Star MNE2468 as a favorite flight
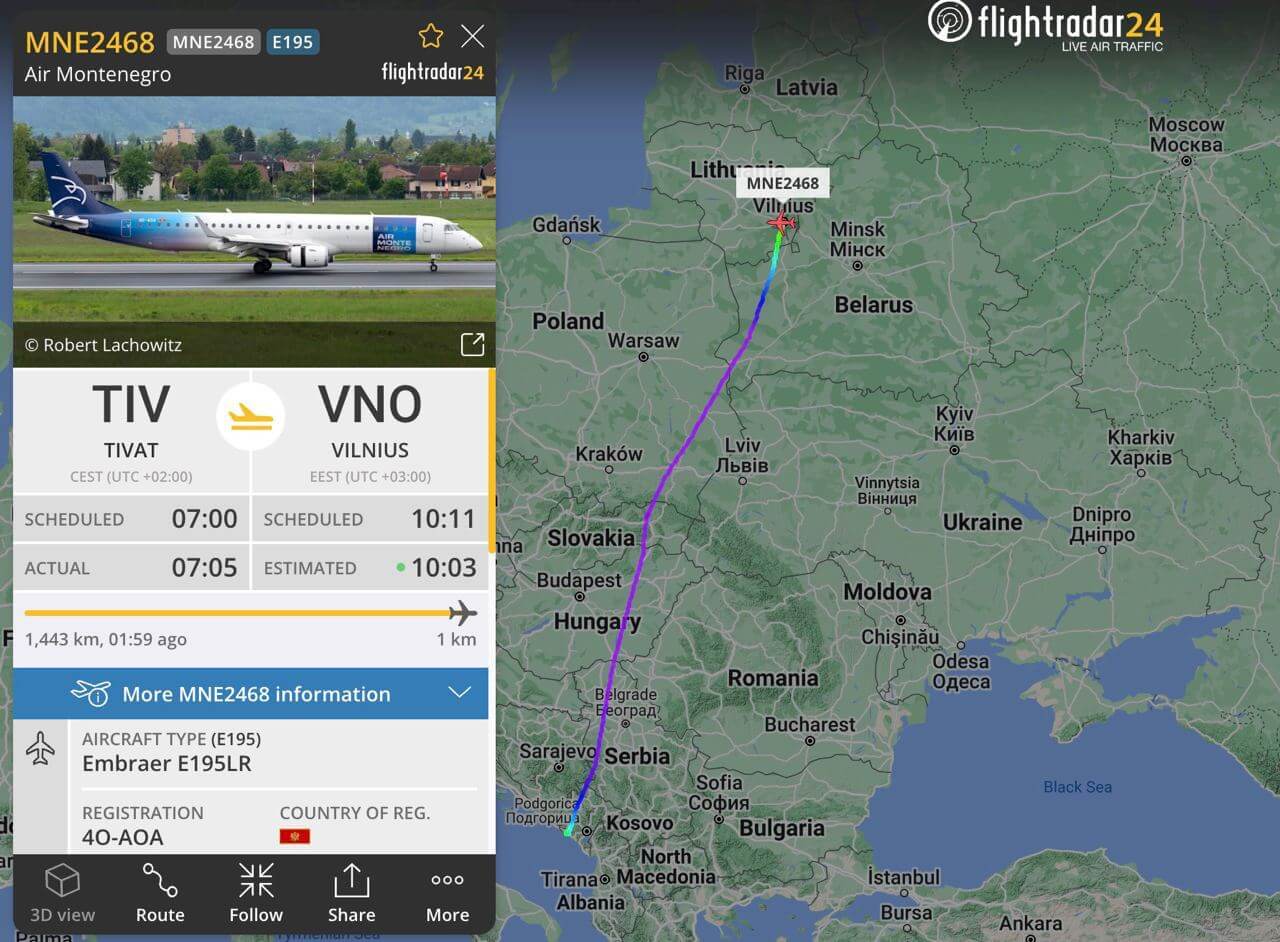This screenshot has height=942, width=1280. pyautogui.click(x=431, y=37)
